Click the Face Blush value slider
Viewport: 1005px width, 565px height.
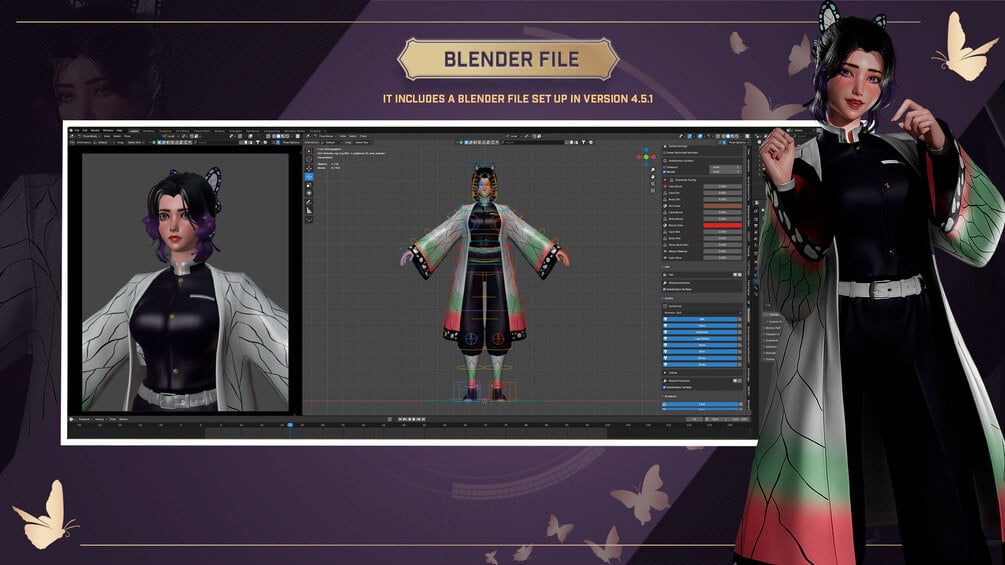[723, 186]
